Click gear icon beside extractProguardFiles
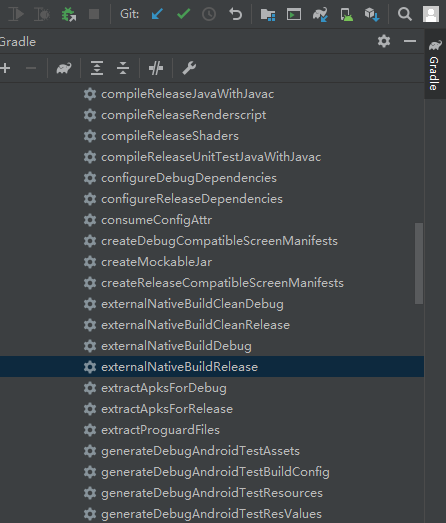This screenshot has height=523, width=446. click(90, 430)
